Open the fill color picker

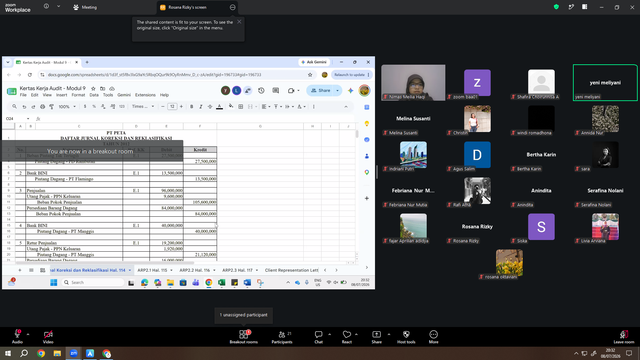tap(231, 107)
